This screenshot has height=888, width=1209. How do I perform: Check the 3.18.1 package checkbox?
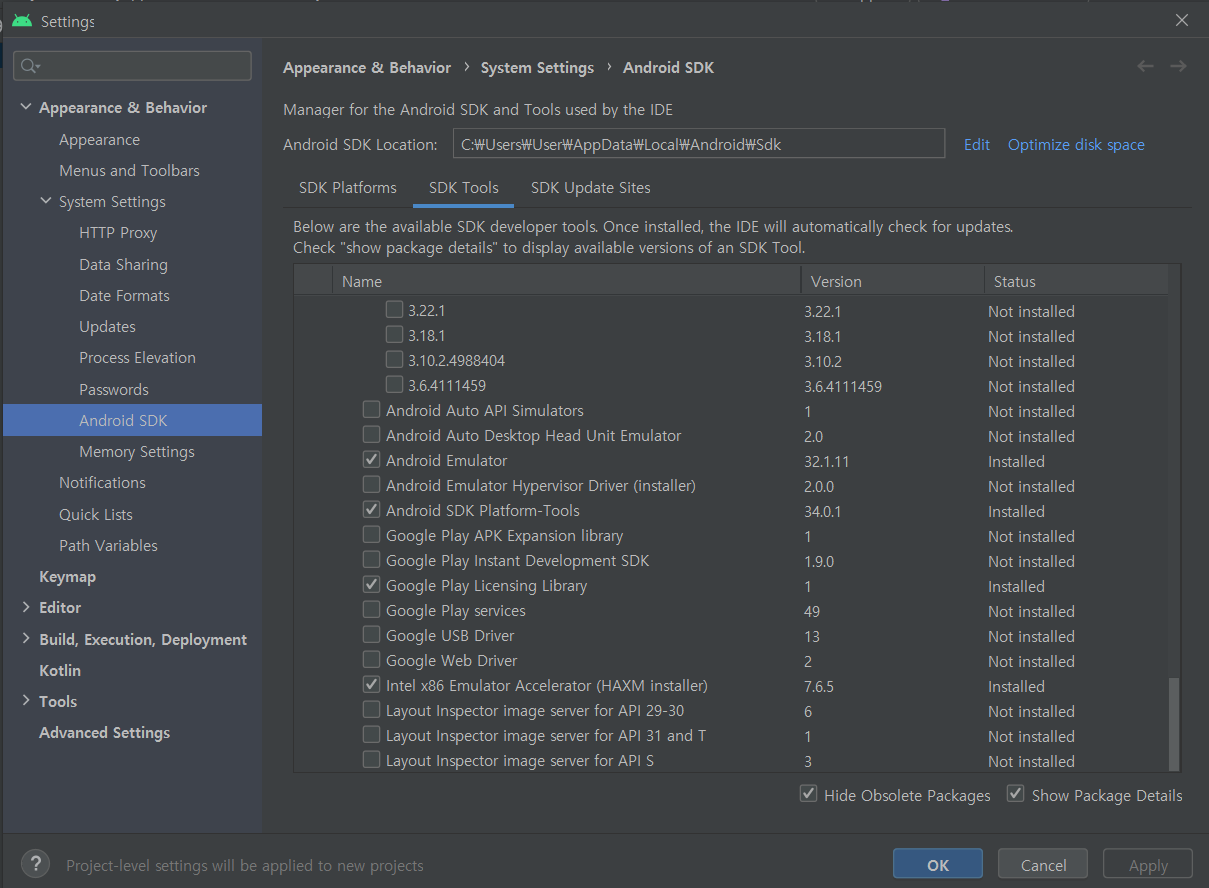click(x=394, y=335)
